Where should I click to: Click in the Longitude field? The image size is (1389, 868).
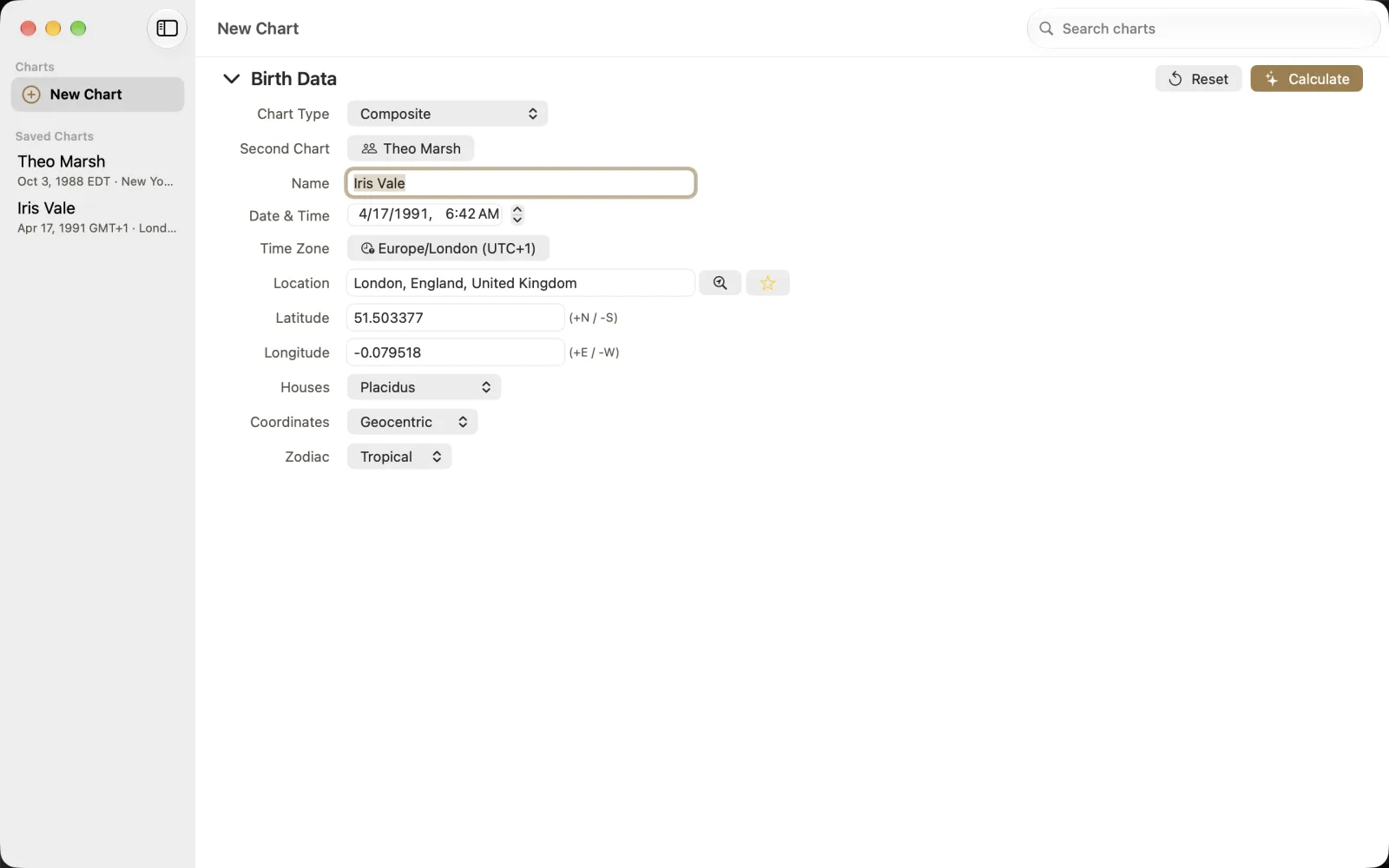[456, 352]
